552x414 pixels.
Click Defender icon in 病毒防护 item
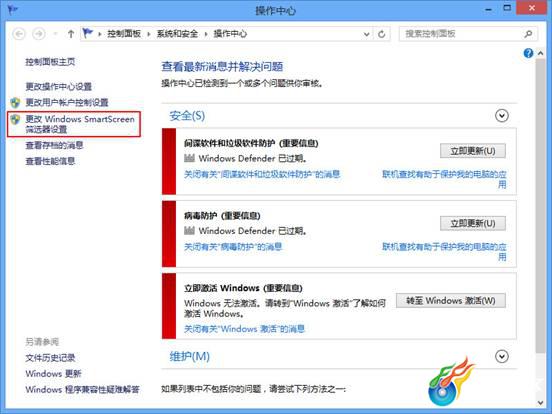(189, 231)
